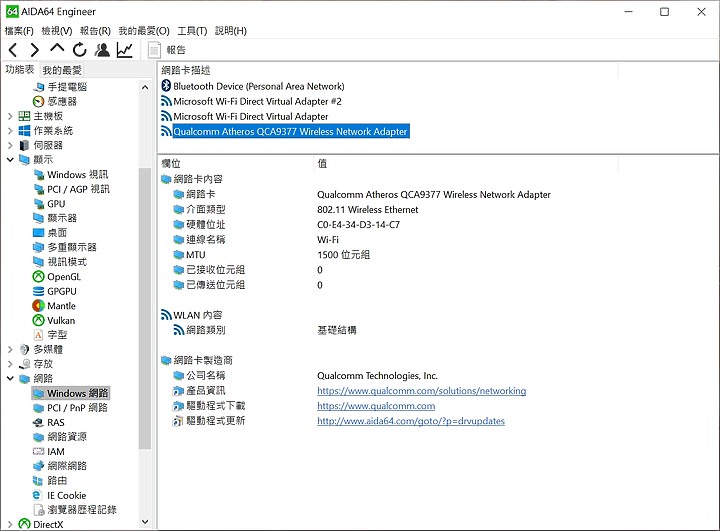
Task: Select 感應器 sensor item
Action: pos(55,101)
